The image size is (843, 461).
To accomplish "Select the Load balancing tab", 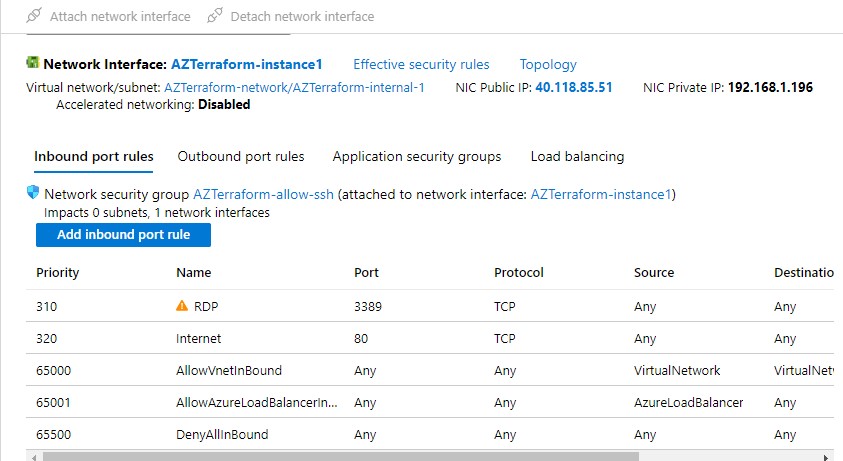I will pos(577,157).
